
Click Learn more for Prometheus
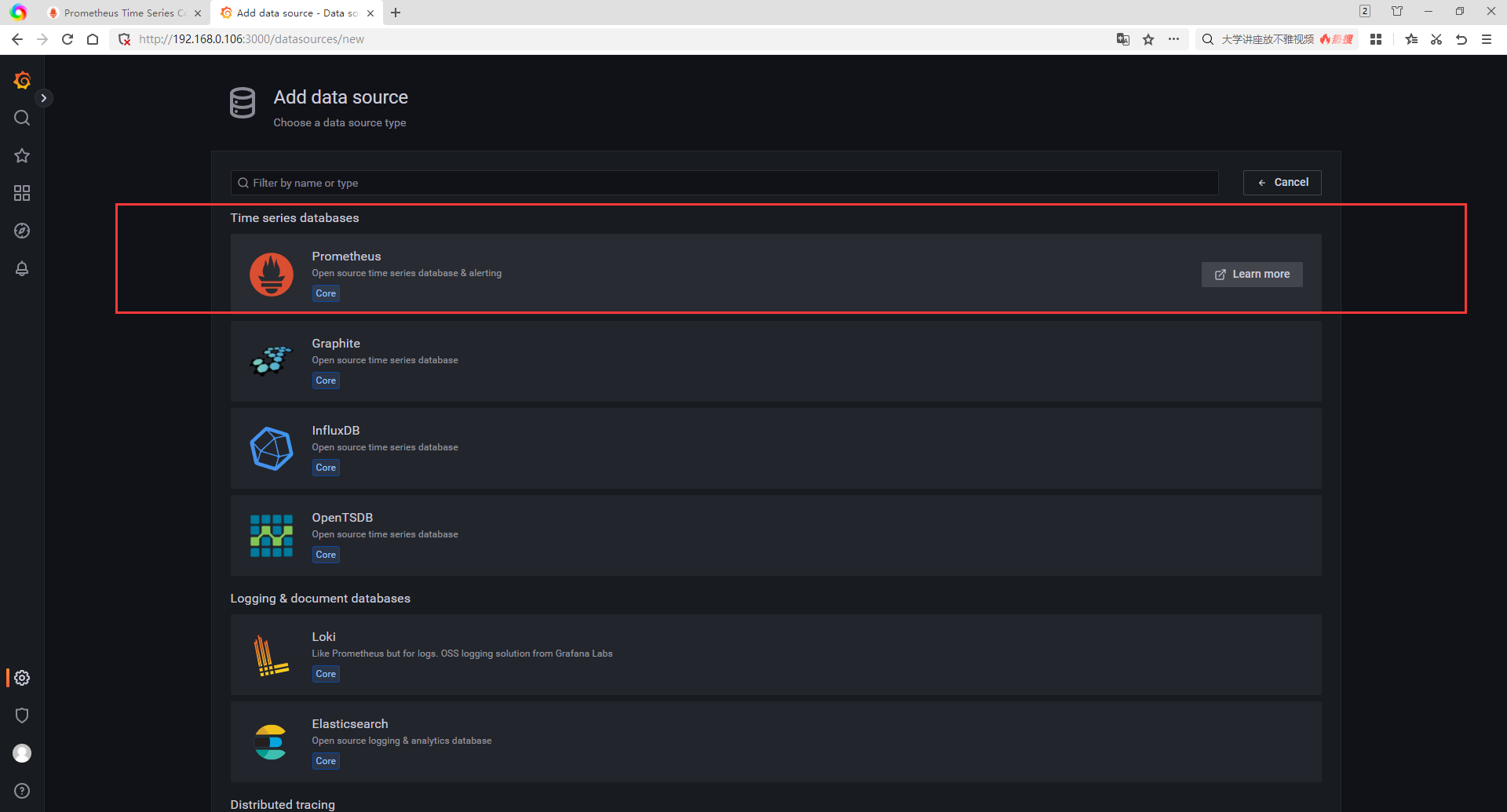pos(1252,275)
